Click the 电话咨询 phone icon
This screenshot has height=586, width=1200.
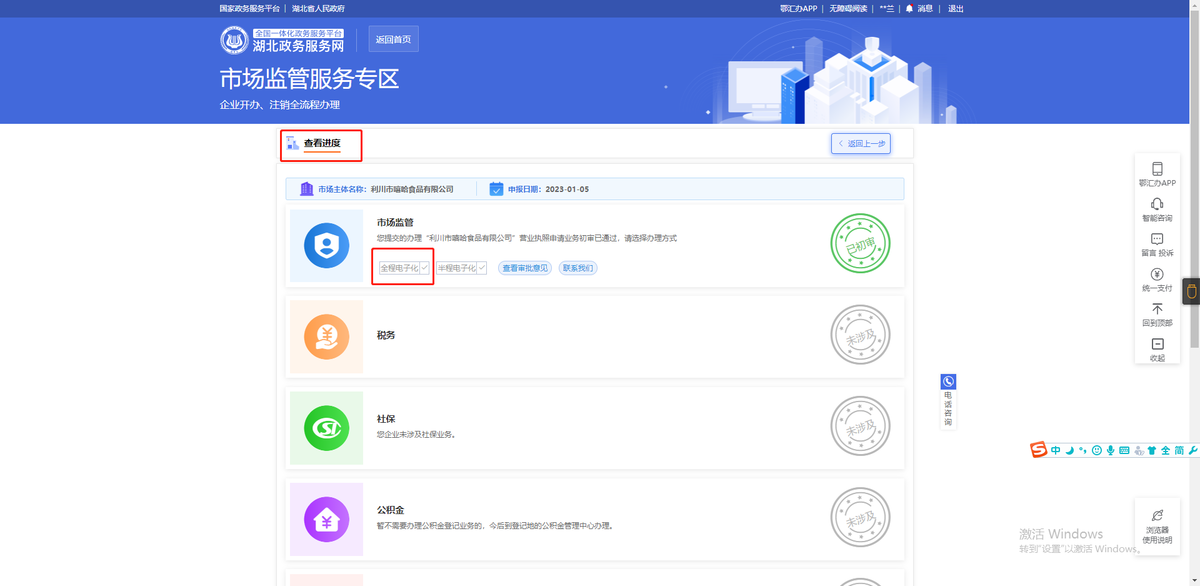pos(948,382)
